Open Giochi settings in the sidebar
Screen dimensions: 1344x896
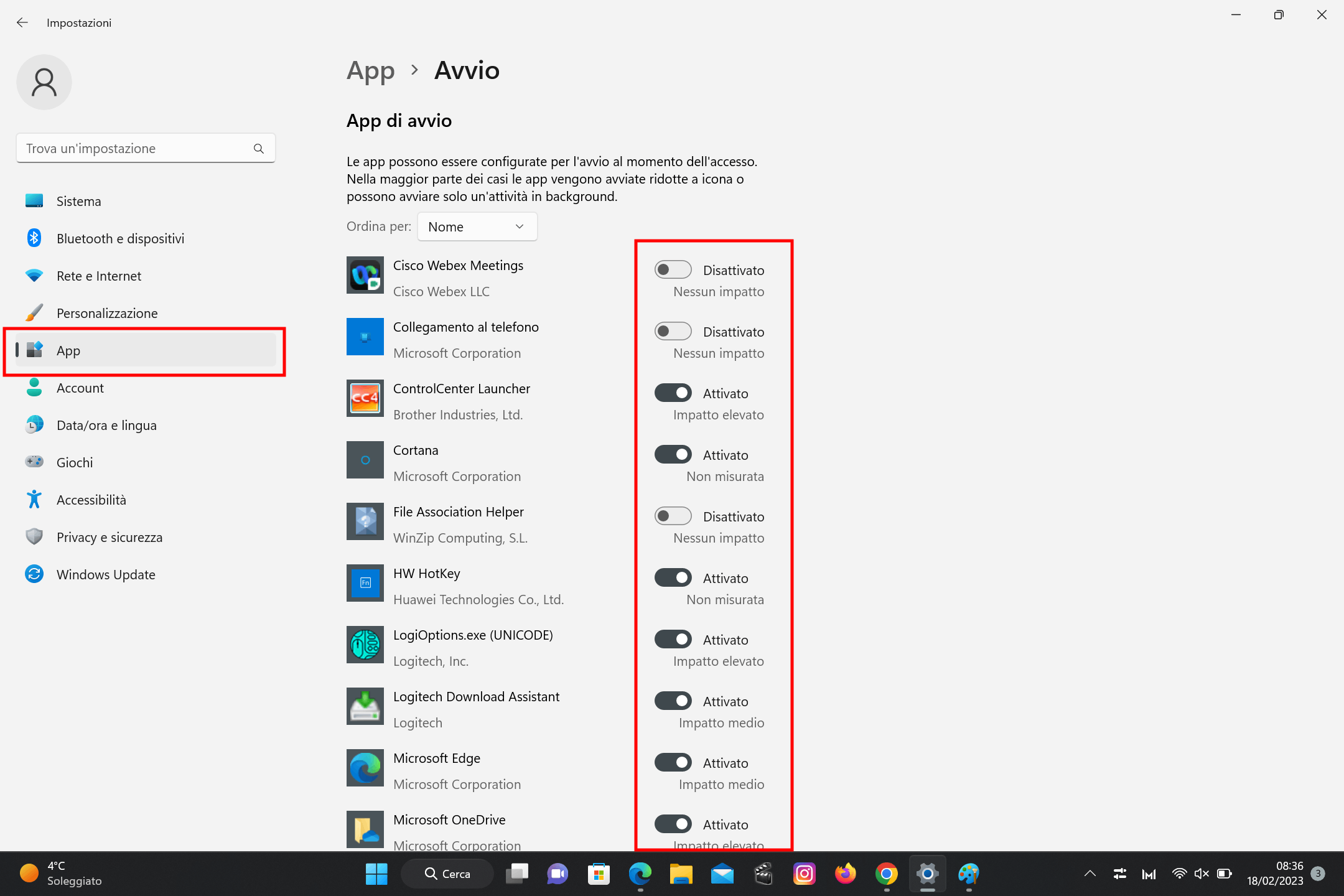point(75,462)
